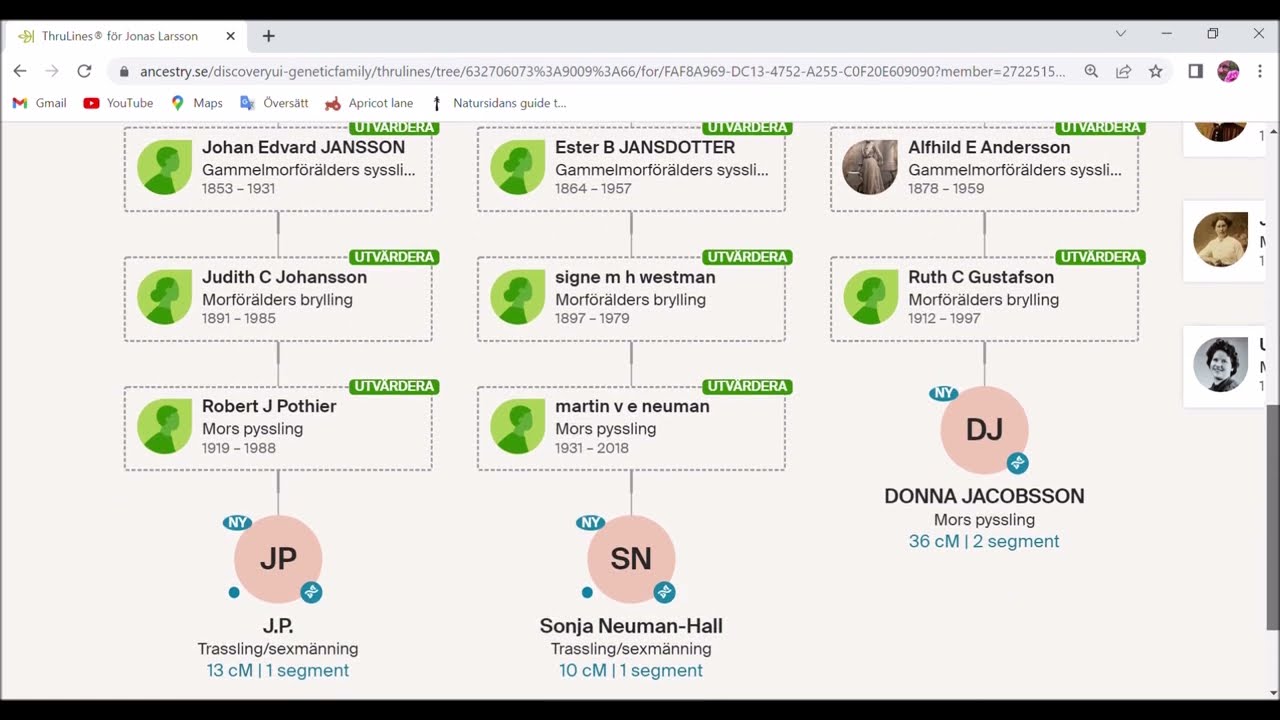Open the DJ match circle
The height and width of the screenshot is (720, 1280).
click(984, 430)
